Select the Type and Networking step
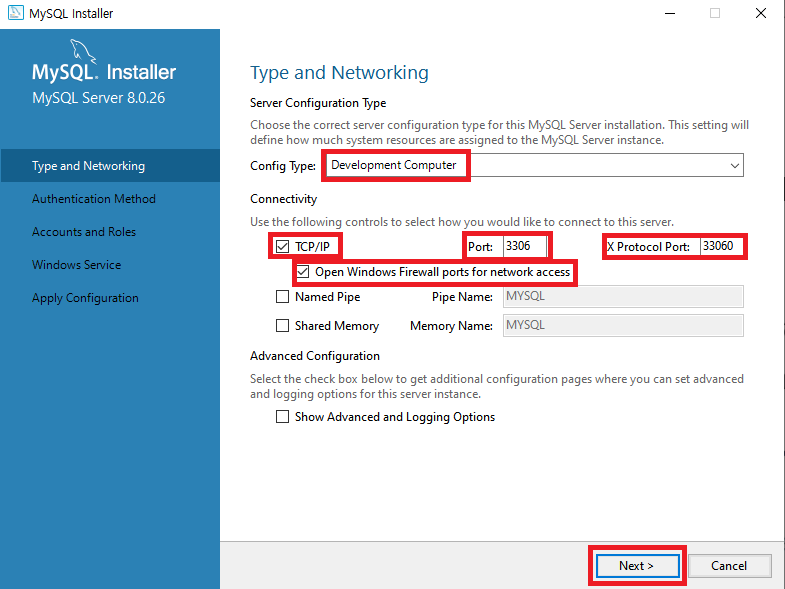The image size is (785, 589). [110, 166]
